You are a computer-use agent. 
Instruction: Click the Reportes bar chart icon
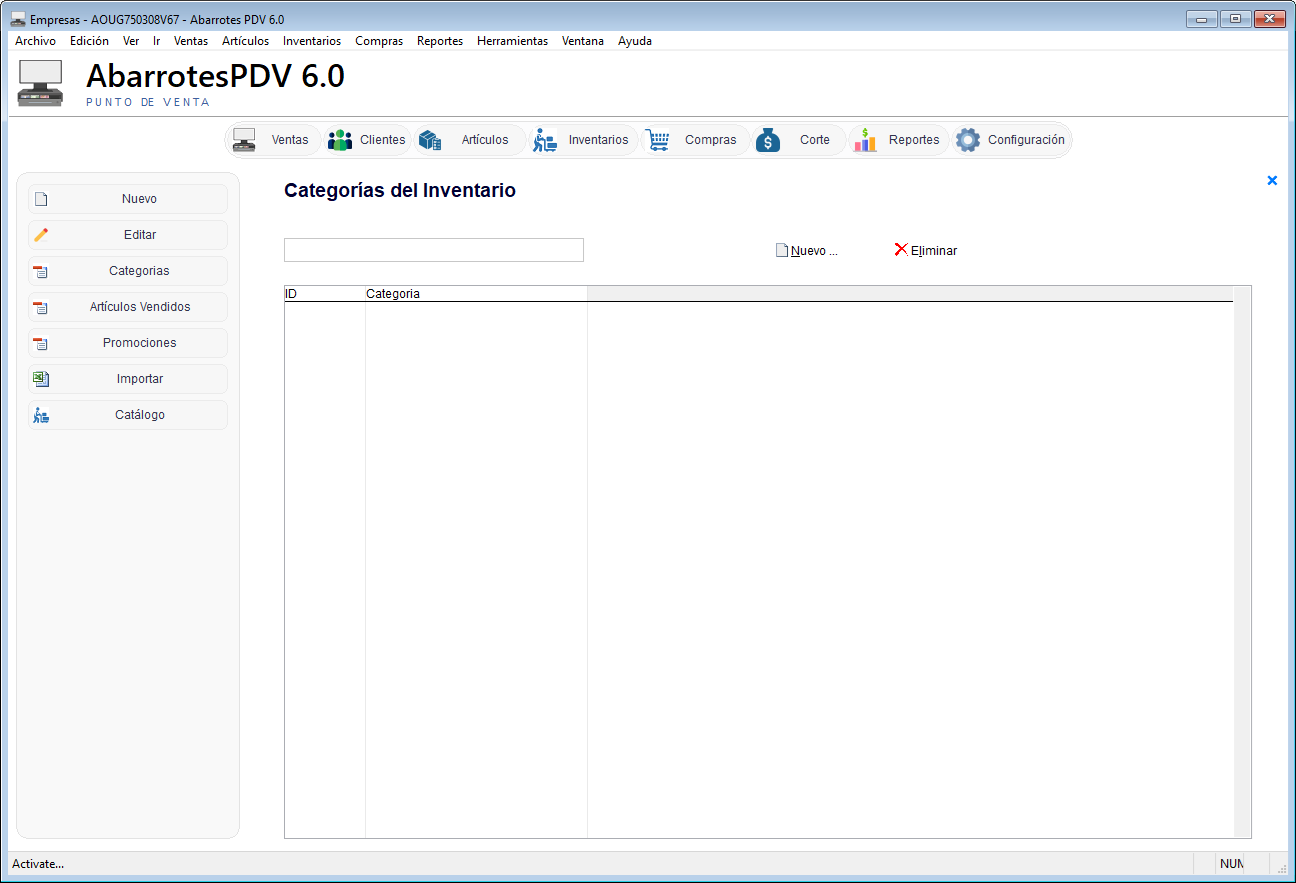pos(865,140)
